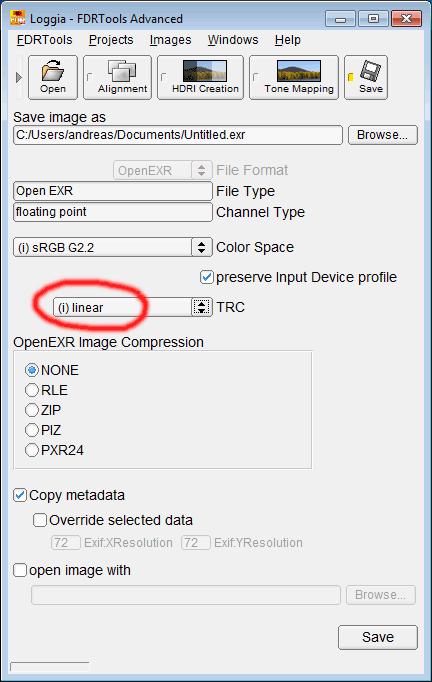This screenshot has width=432, height=682.
Task: Open the OpenEXR File Format dropdown
Action: click(163, 170)
